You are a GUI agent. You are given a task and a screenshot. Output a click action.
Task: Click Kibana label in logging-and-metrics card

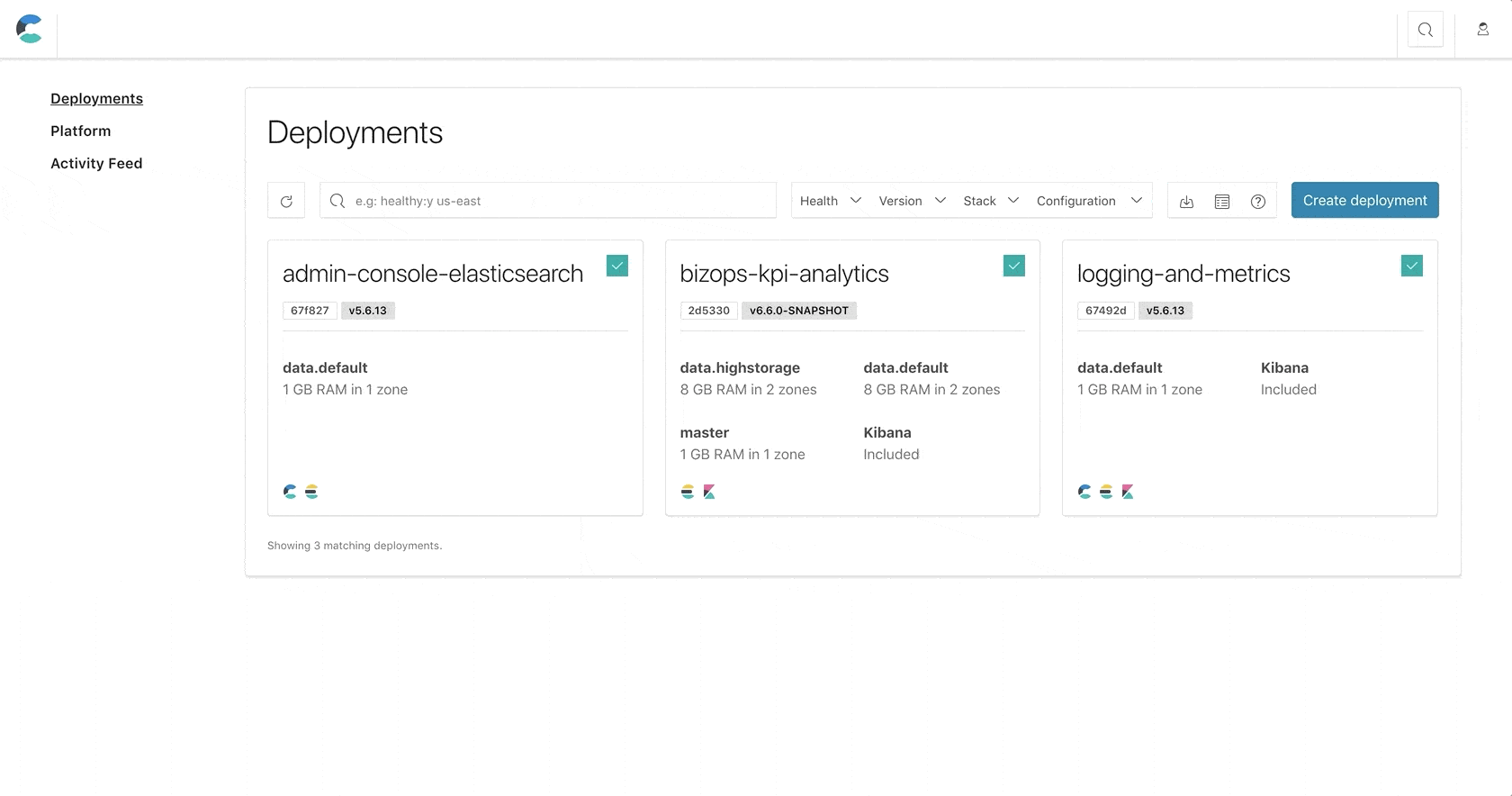(x=1284, y=367)
